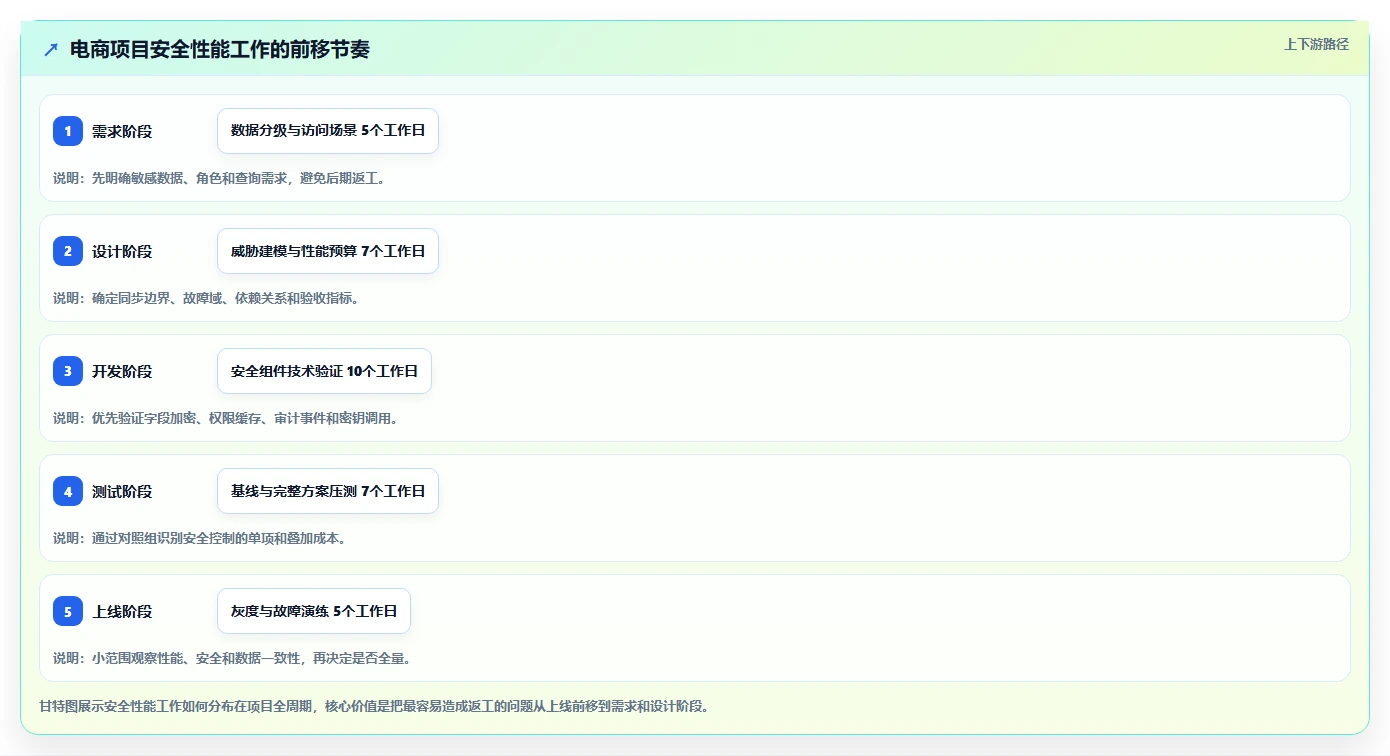Click step number badge 4
Image resolution: width=1390 pixels, height=756 pixels.
(68, 491)
